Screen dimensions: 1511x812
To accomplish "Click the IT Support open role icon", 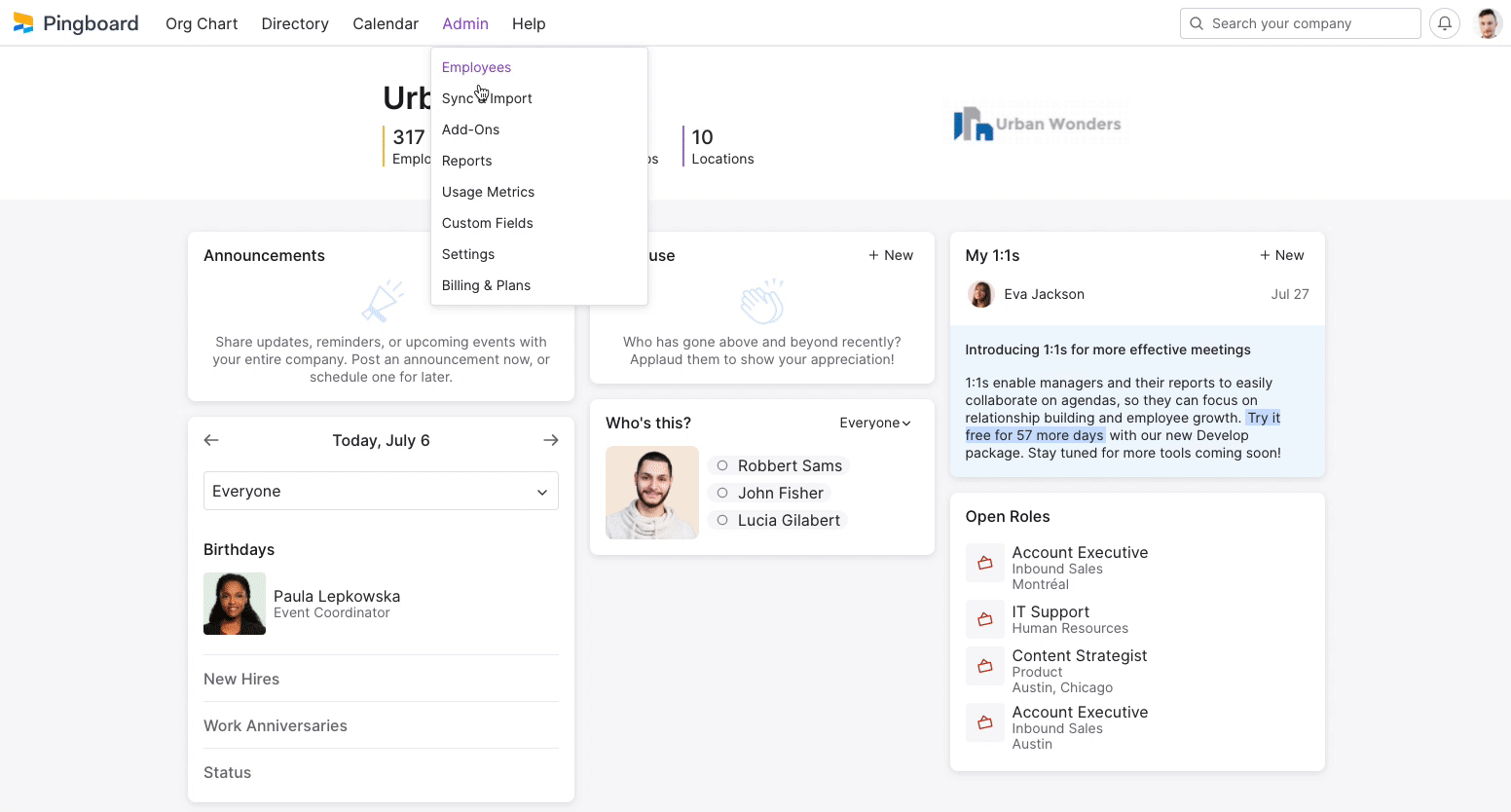I will pyautogui.click(x=984, y=619).
